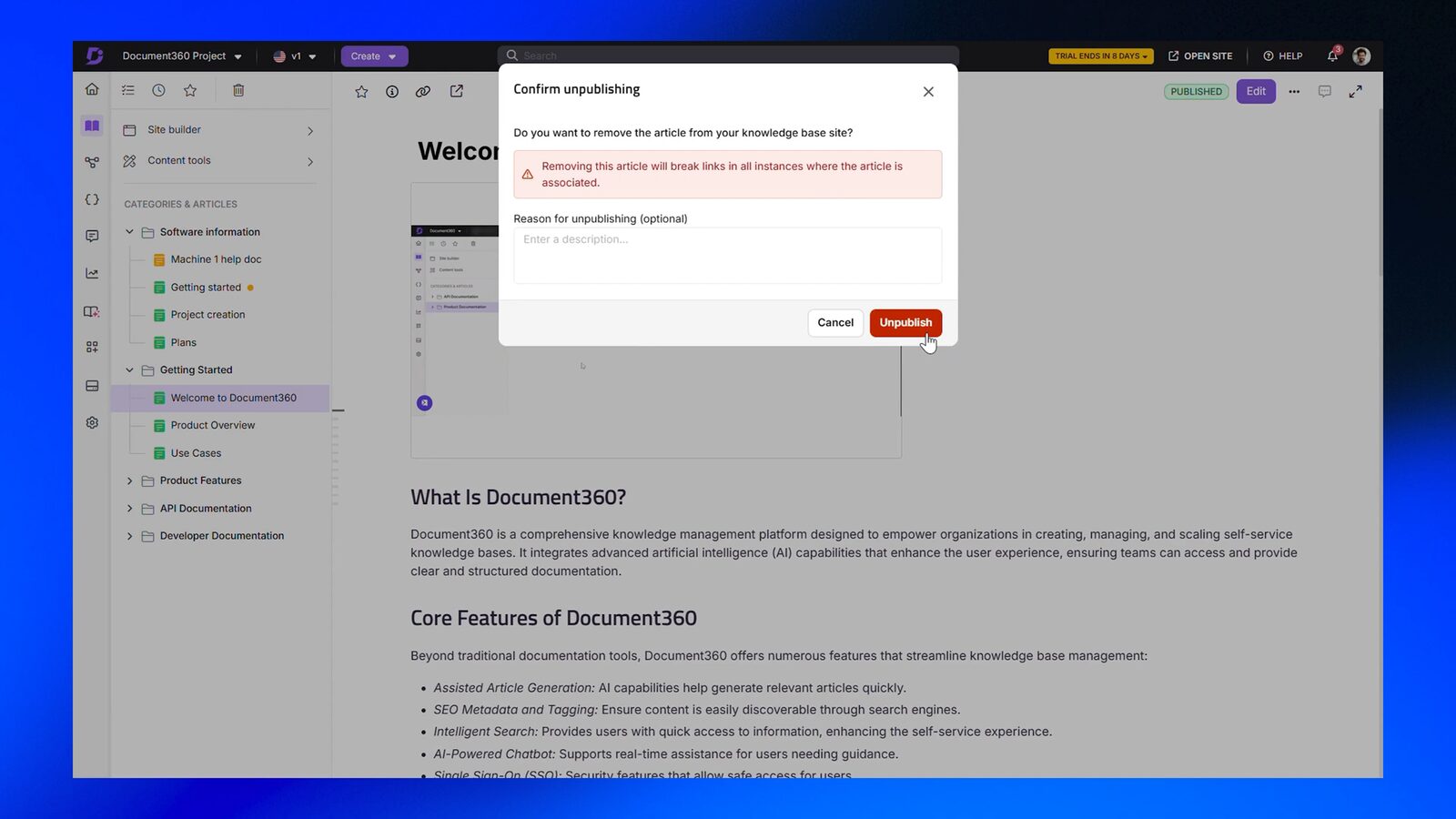This screenshot has width=1456, height=819.
Task: Open the Home icon in sidebar
Action: (92, 89)
